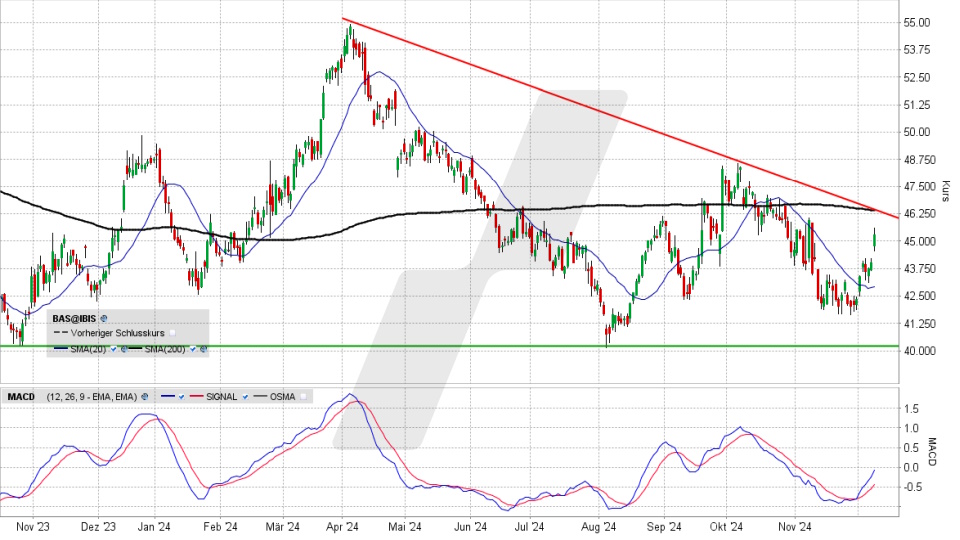Open the BAS@IBIS symbol settings icon
Screen dimensions: 960x540
pos(105,318)
